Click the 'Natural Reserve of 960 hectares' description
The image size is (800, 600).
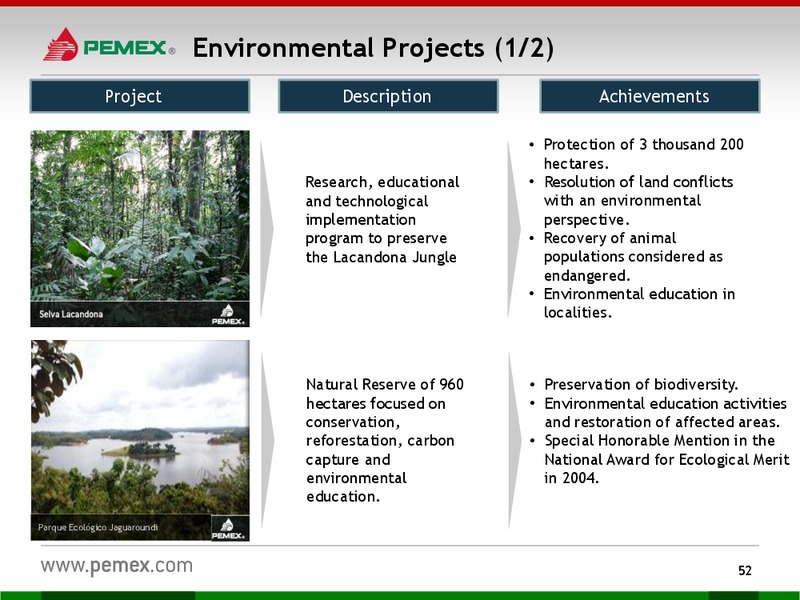(385, 440)
